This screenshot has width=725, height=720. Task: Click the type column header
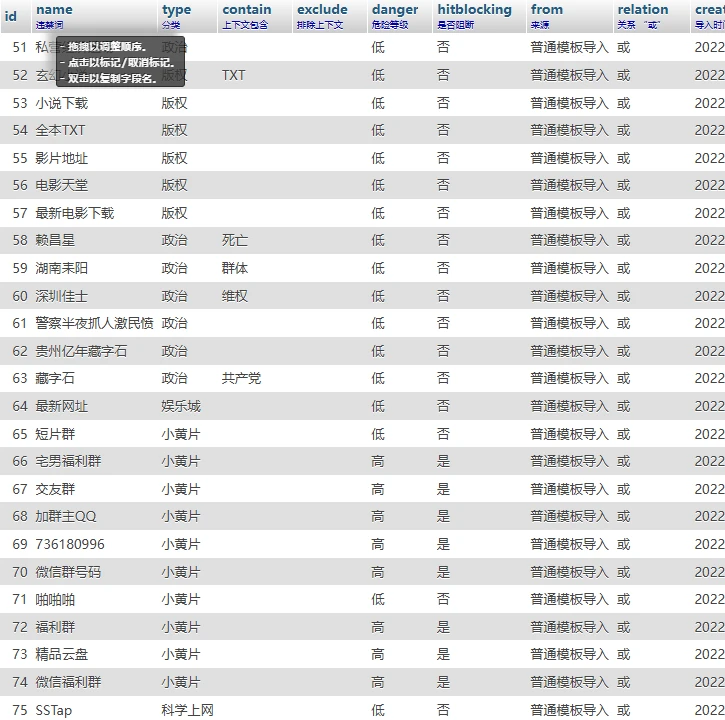click(x=176, y=10)
